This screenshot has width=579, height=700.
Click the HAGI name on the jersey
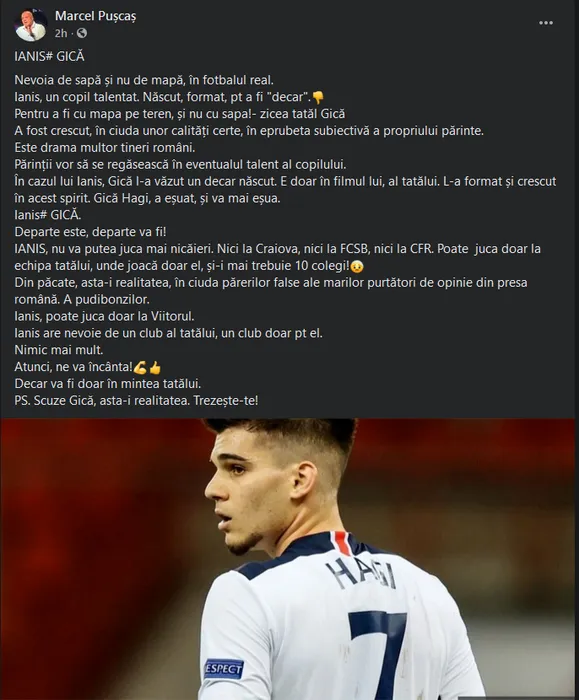coord(361,575)
